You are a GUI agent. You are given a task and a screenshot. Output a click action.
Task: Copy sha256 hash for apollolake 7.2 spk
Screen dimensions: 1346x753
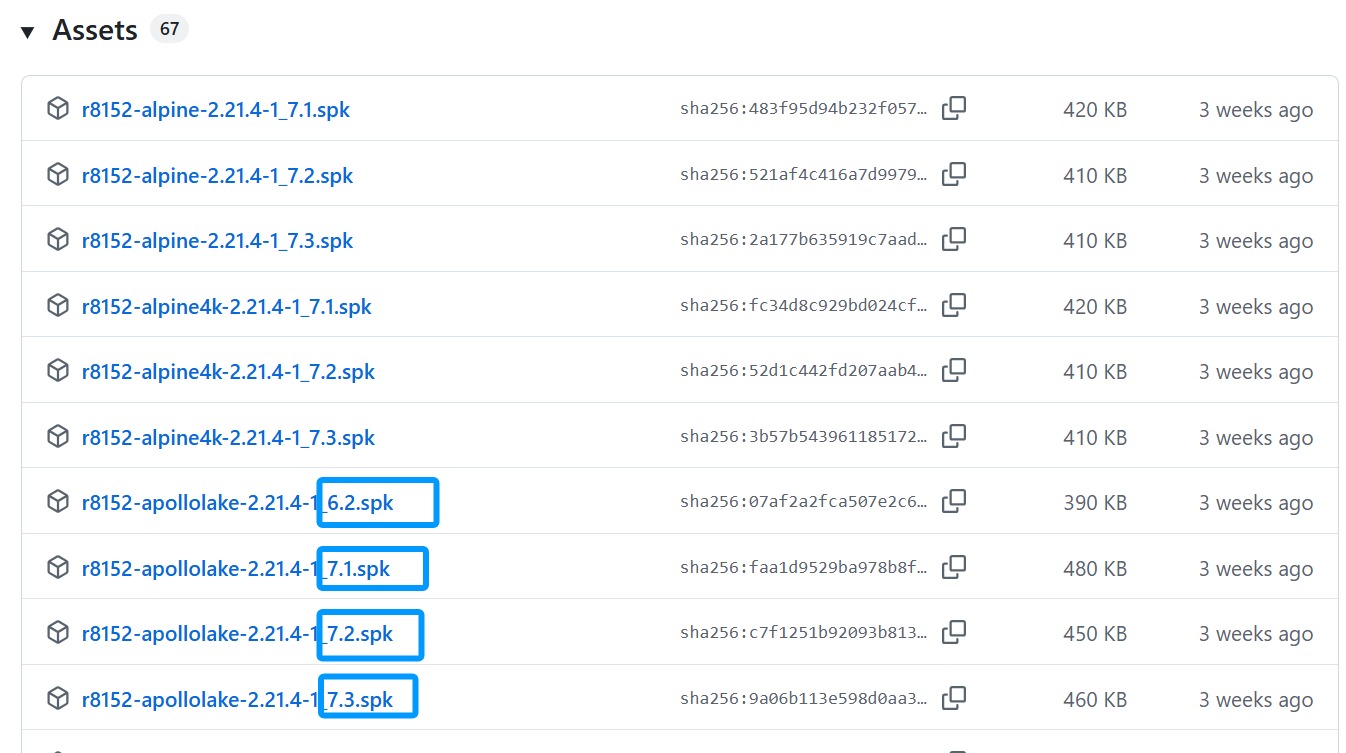point(954,633)
